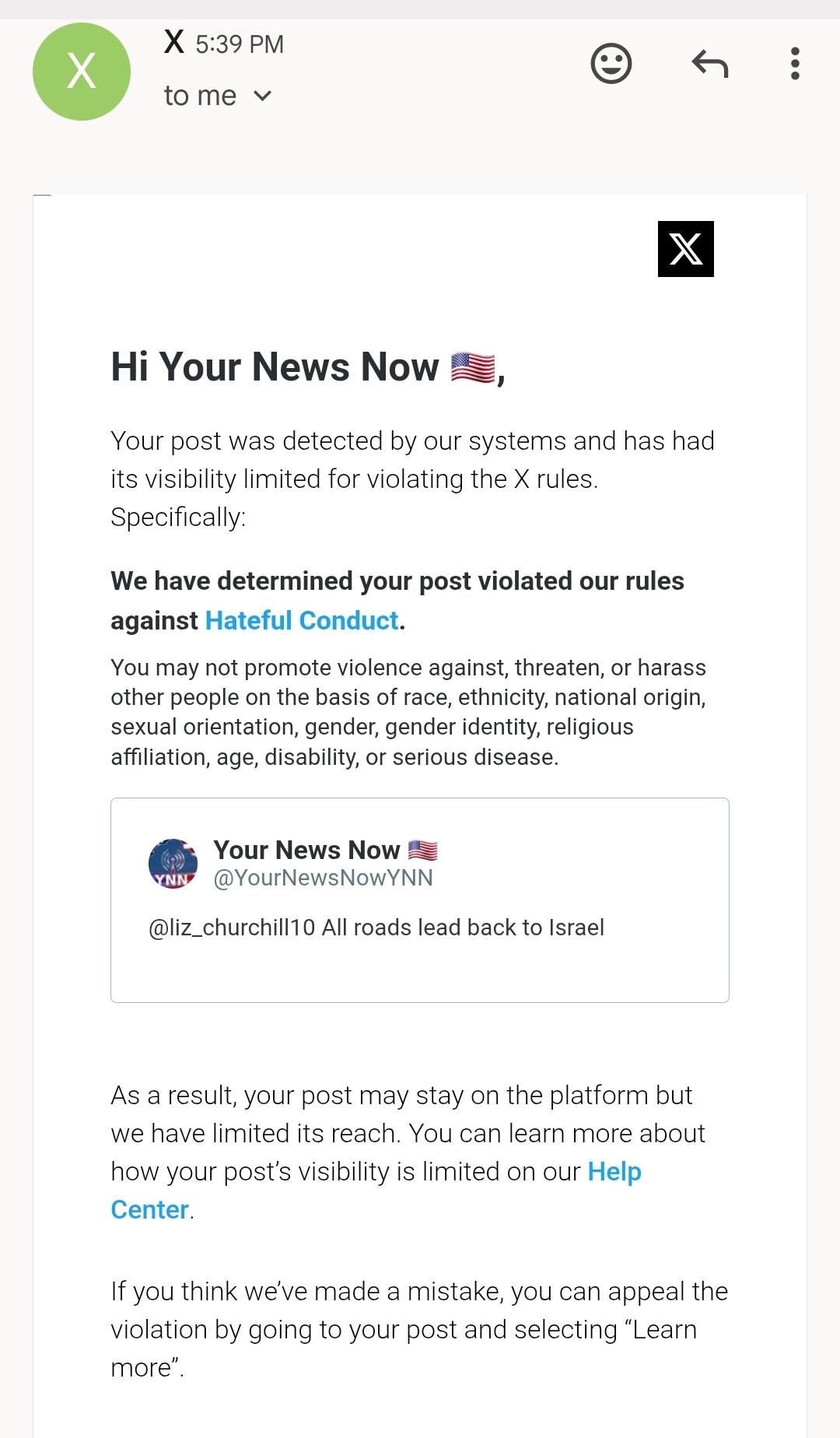Open the Help Center link

coord(376,1191)
